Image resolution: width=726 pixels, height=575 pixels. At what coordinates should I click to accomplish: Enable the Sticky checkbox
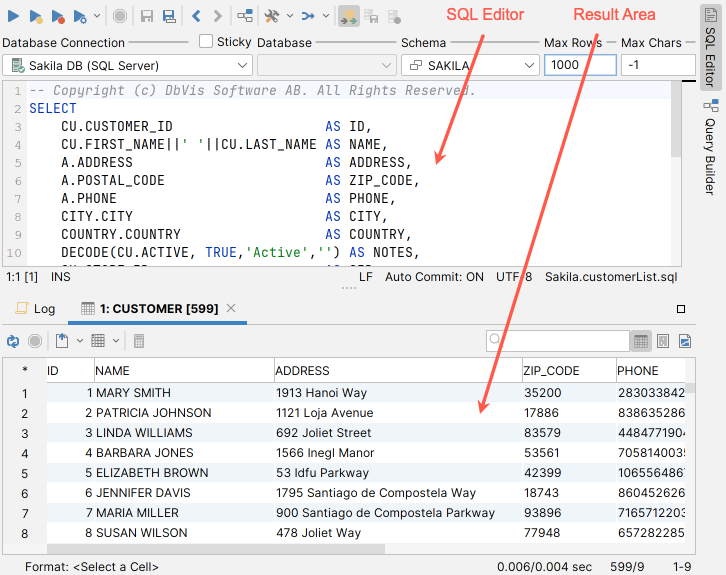click(206, 42)
